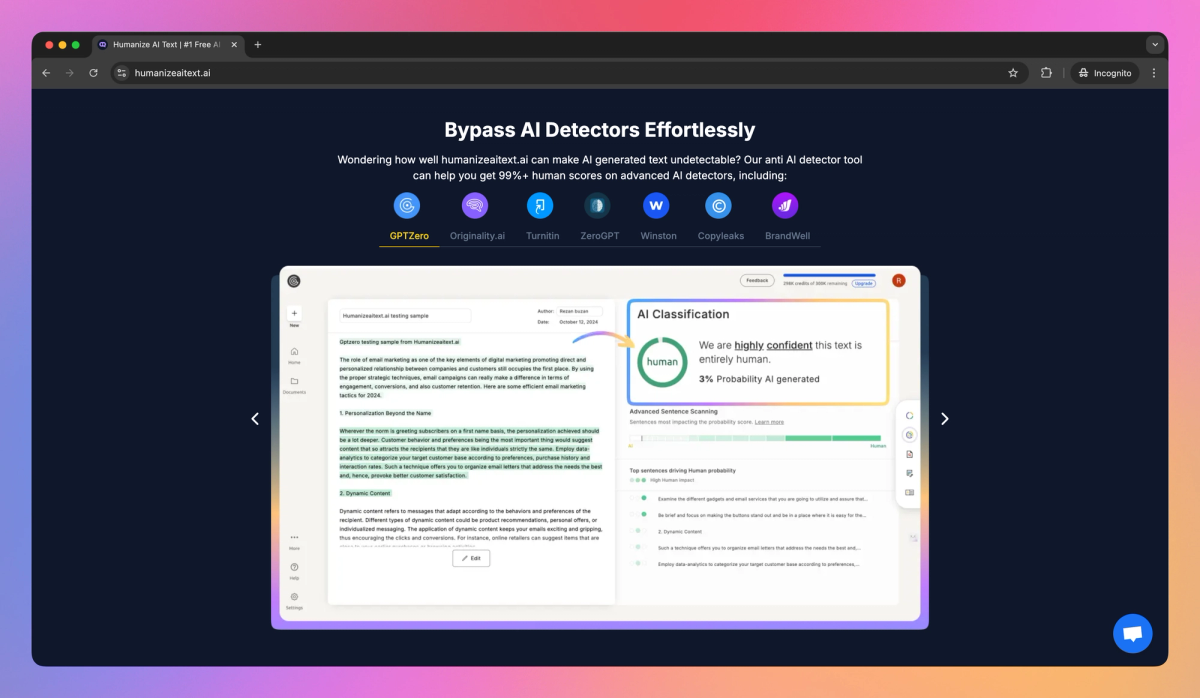
Task: Switch to the Winston tab
Action: pyautogui.click(x=659, y=236)
